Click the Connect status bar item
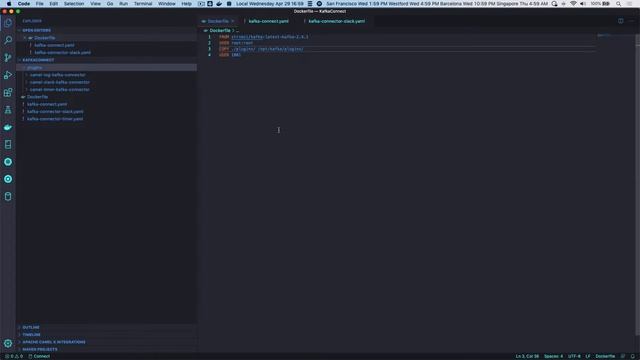The height and width of the screenshot is (360, 640). tap(39, 356)
